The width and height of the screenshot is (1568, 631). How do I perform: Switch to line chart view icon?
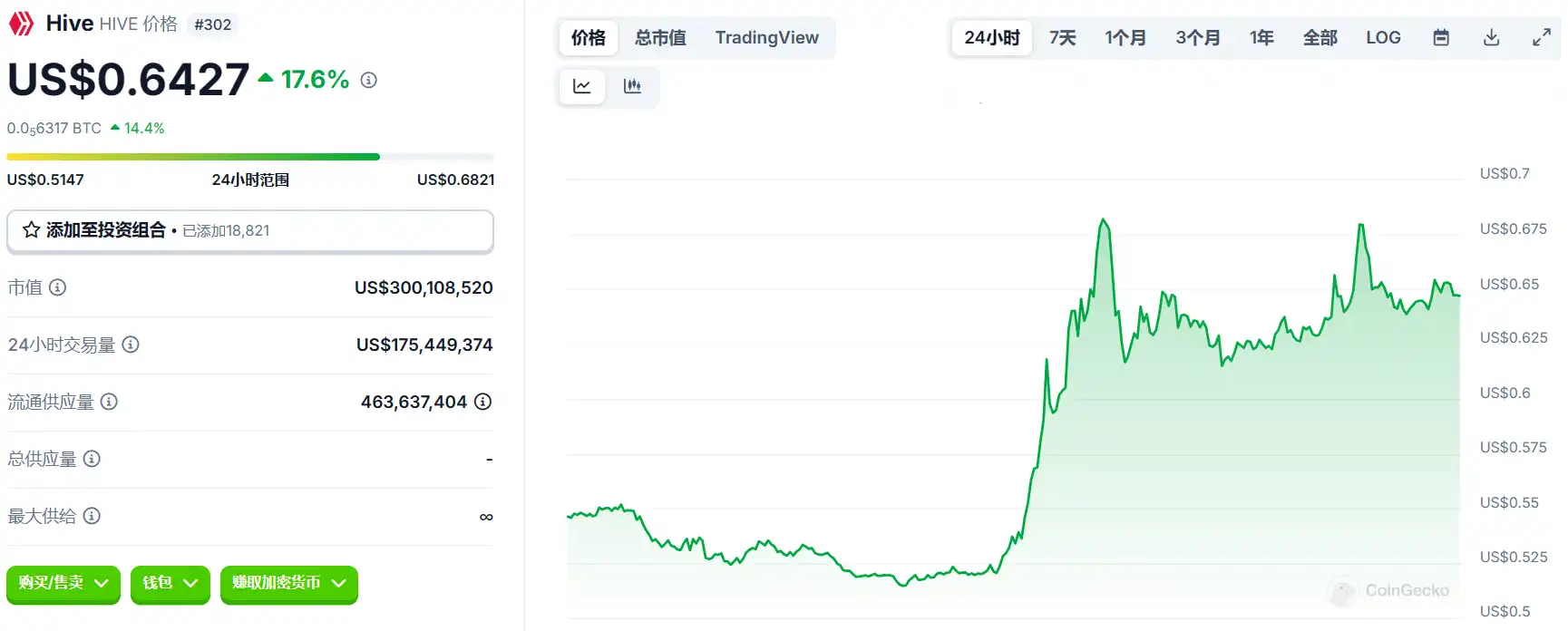(582, 86)
